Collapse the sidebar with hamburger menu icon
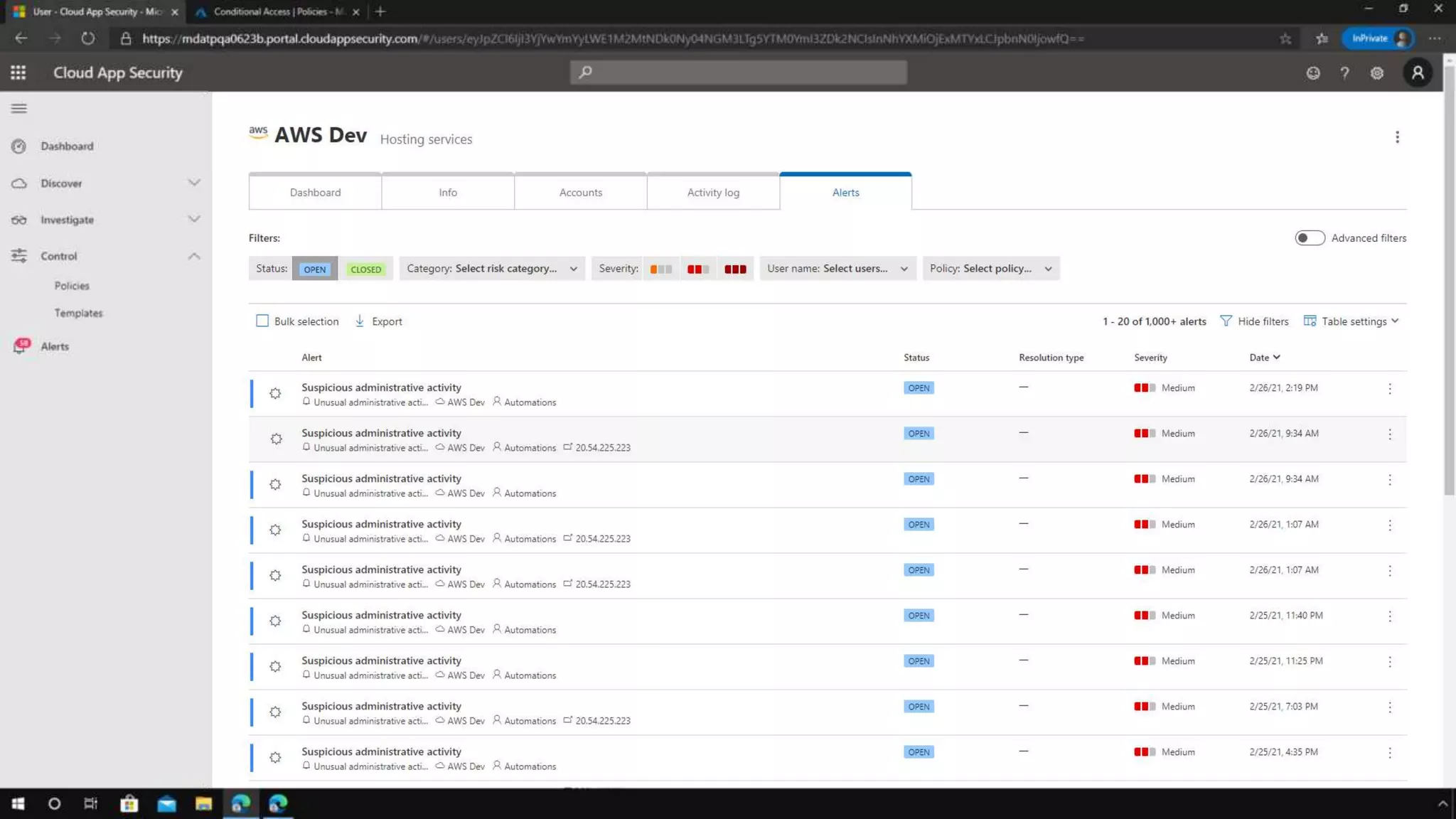Screen dimensions: 1456x819 coord(19,109)
